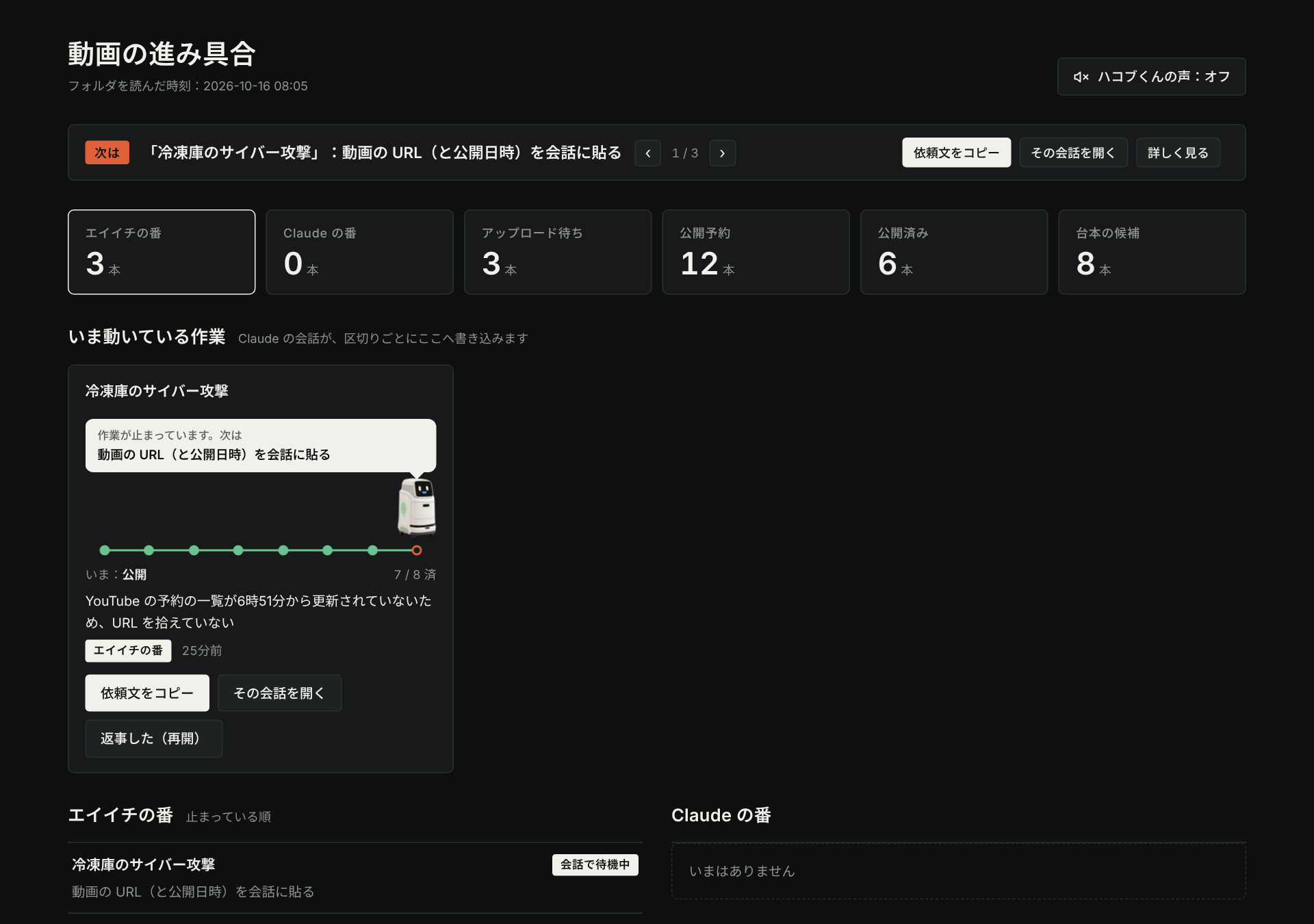Select the 公開済み 6本 card
This screenshot has height=924, width=1314.
[954, 252]
